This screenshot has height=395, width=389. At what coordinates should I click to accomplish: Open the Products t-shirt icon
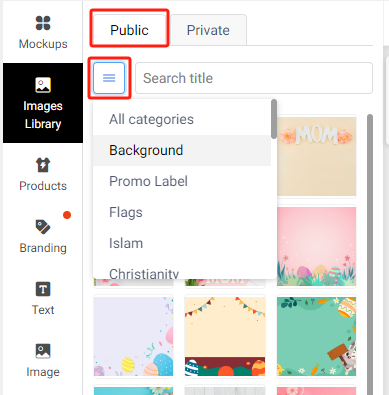(43, 165)
